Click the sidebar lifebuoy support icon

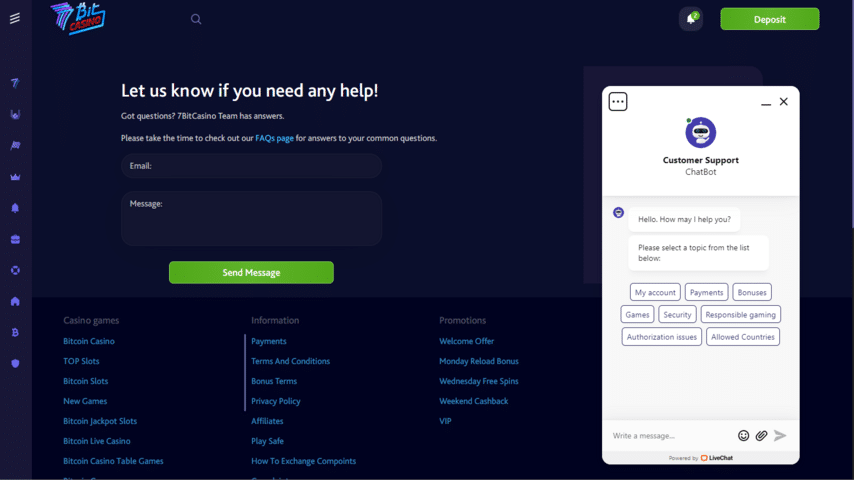(x=15, y=270)
